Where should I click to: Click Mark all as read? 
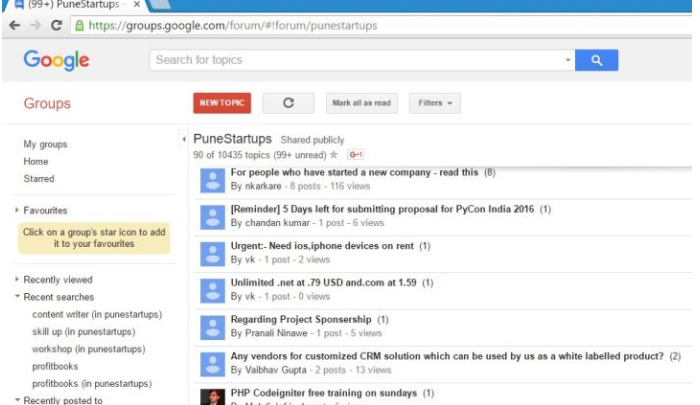click(361, 103)
